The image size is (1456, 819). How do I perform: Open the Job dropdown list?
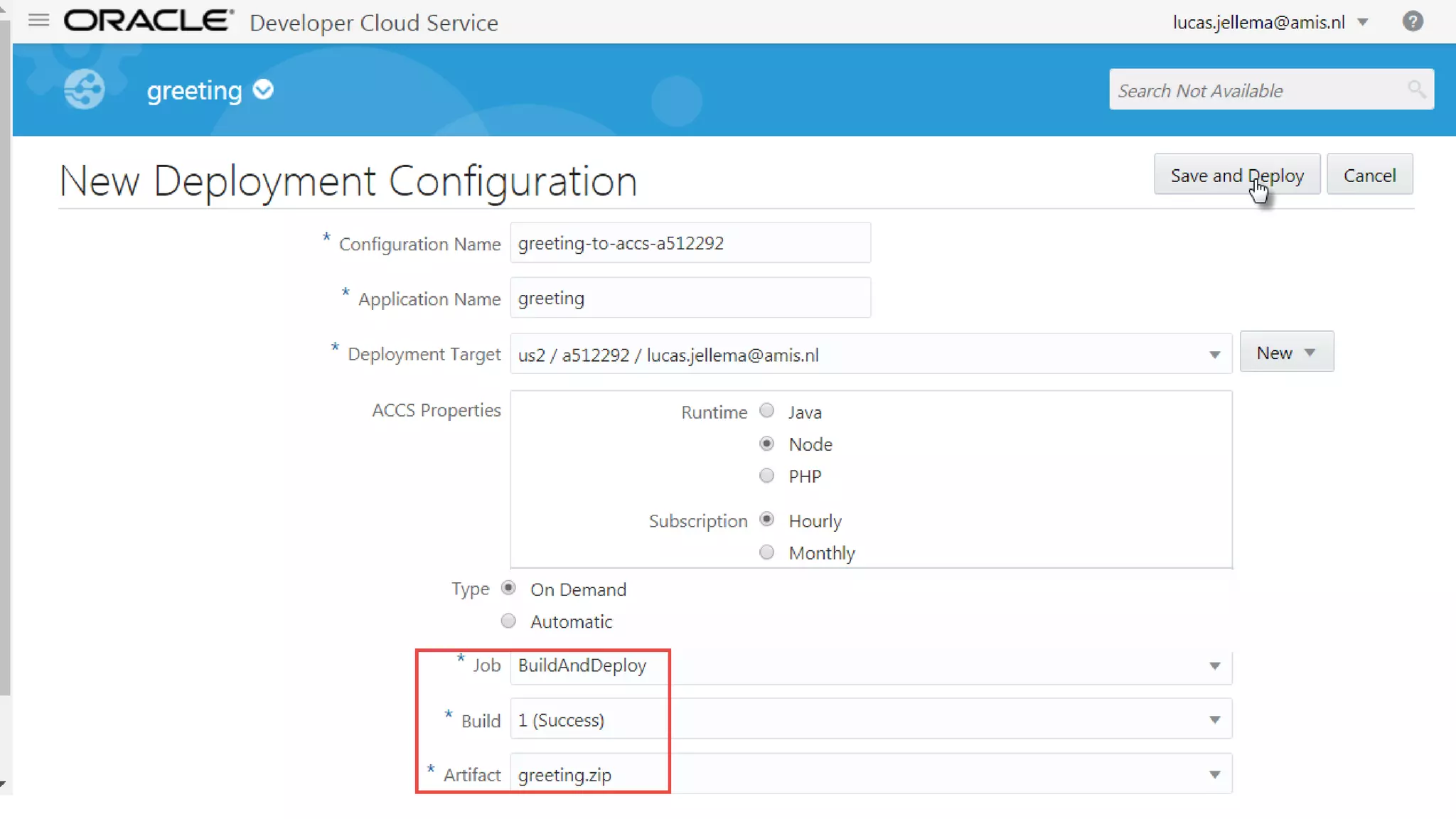[x=1214, y=666]
